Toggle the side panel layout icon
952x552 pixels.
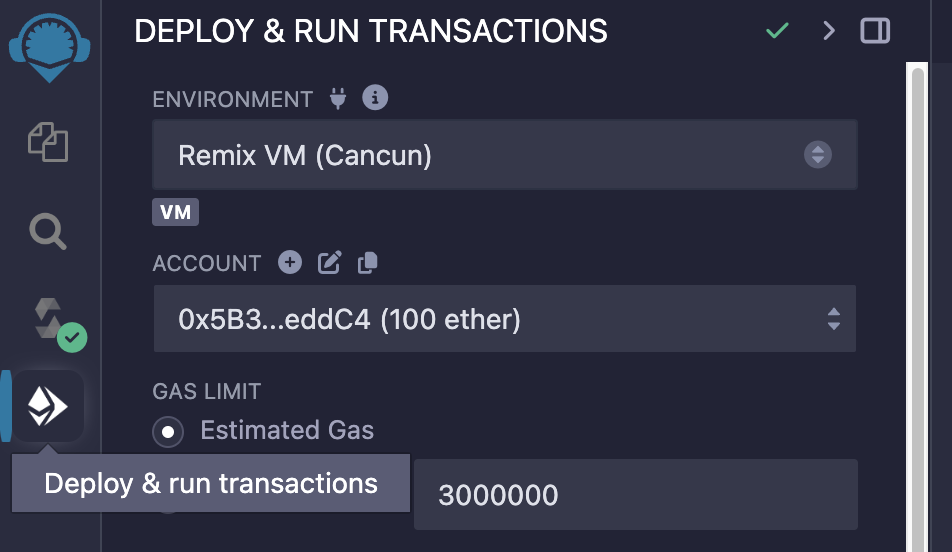coord(875,31)
